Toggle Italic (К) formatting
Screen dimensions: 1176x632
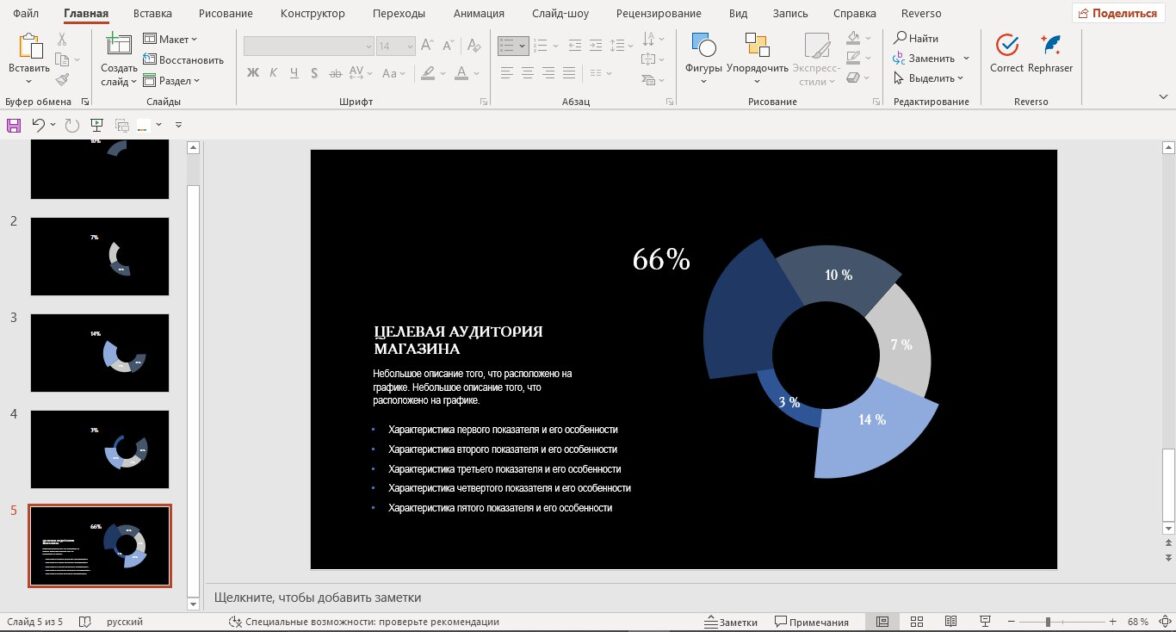click(x=273, y=73)
